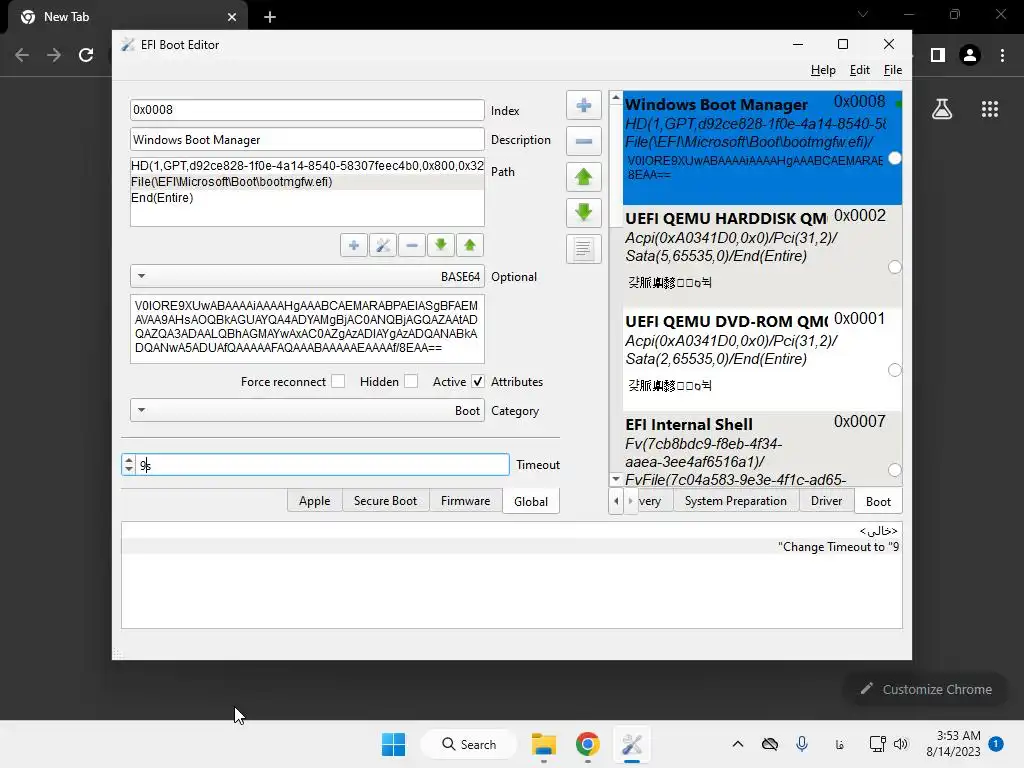Click the Timeout input field
Viewport: 1024px width, 768px height.
[x=323, y=464]
